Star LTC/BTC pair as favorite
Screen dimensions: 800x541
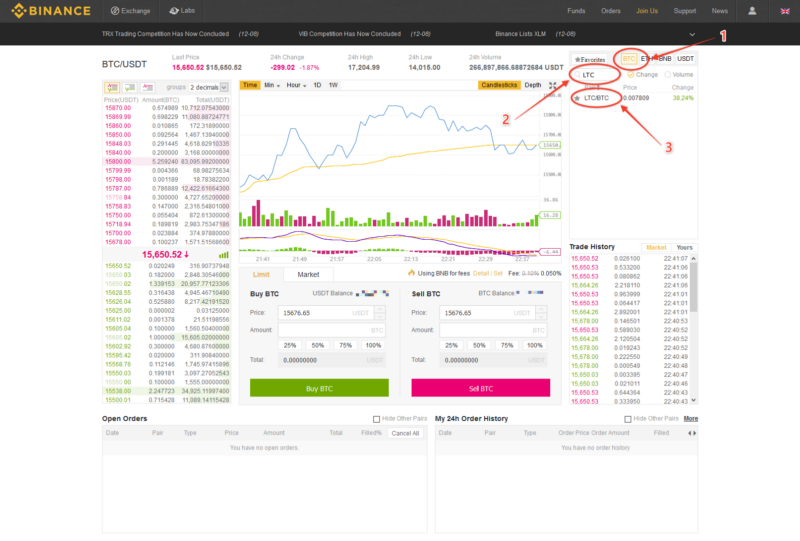coord(577,98)
